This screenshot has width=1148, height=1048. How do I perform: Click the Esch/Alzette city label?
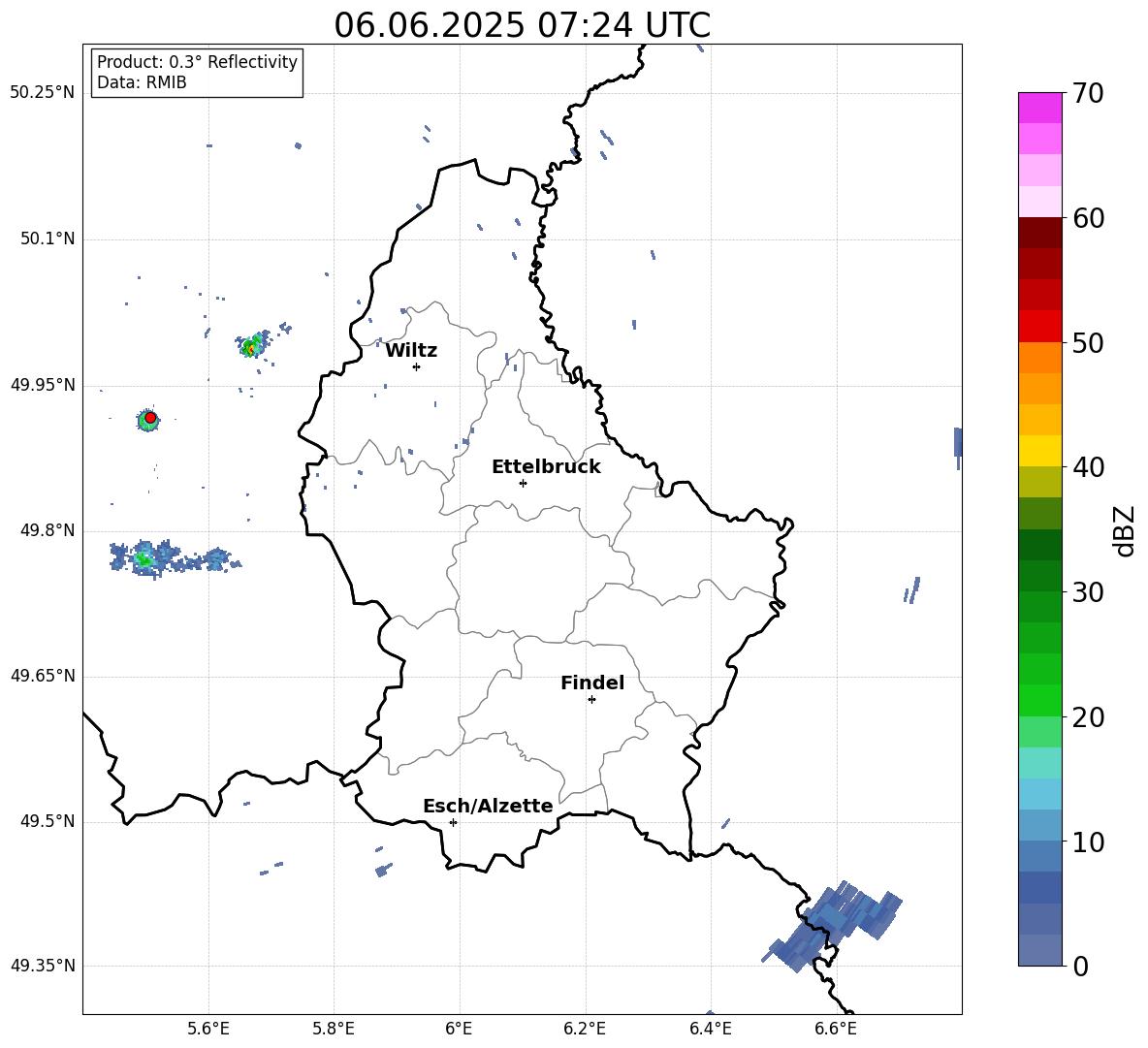pyautogui.click(x=488, y=806)
